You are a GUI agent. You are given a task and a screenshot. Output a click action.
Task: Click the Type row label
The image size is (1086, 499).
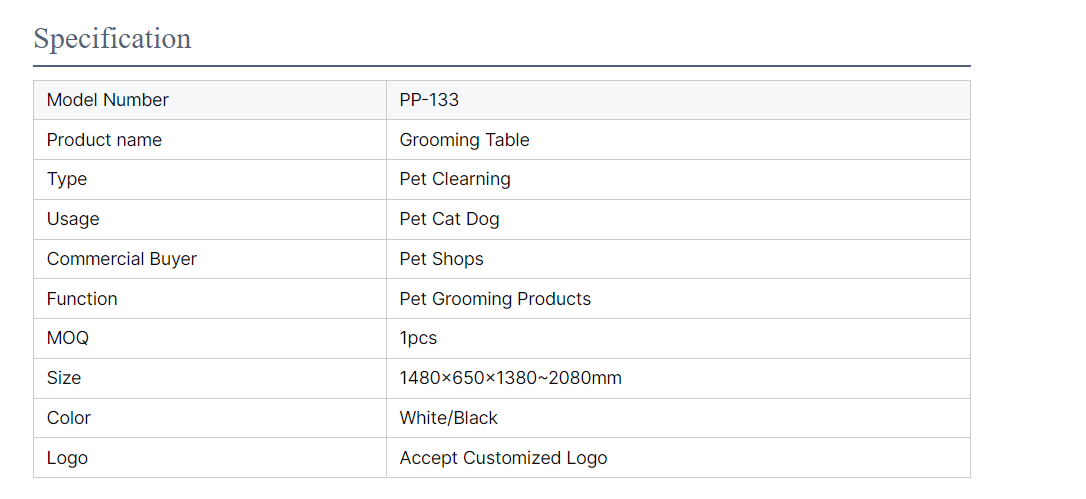66,180
